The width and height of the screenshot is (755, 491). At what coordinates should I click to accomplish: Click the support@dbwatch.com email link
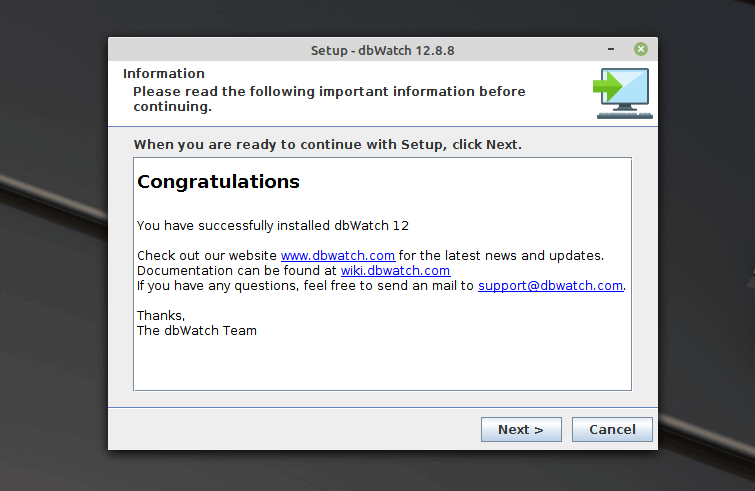(550, 285)
